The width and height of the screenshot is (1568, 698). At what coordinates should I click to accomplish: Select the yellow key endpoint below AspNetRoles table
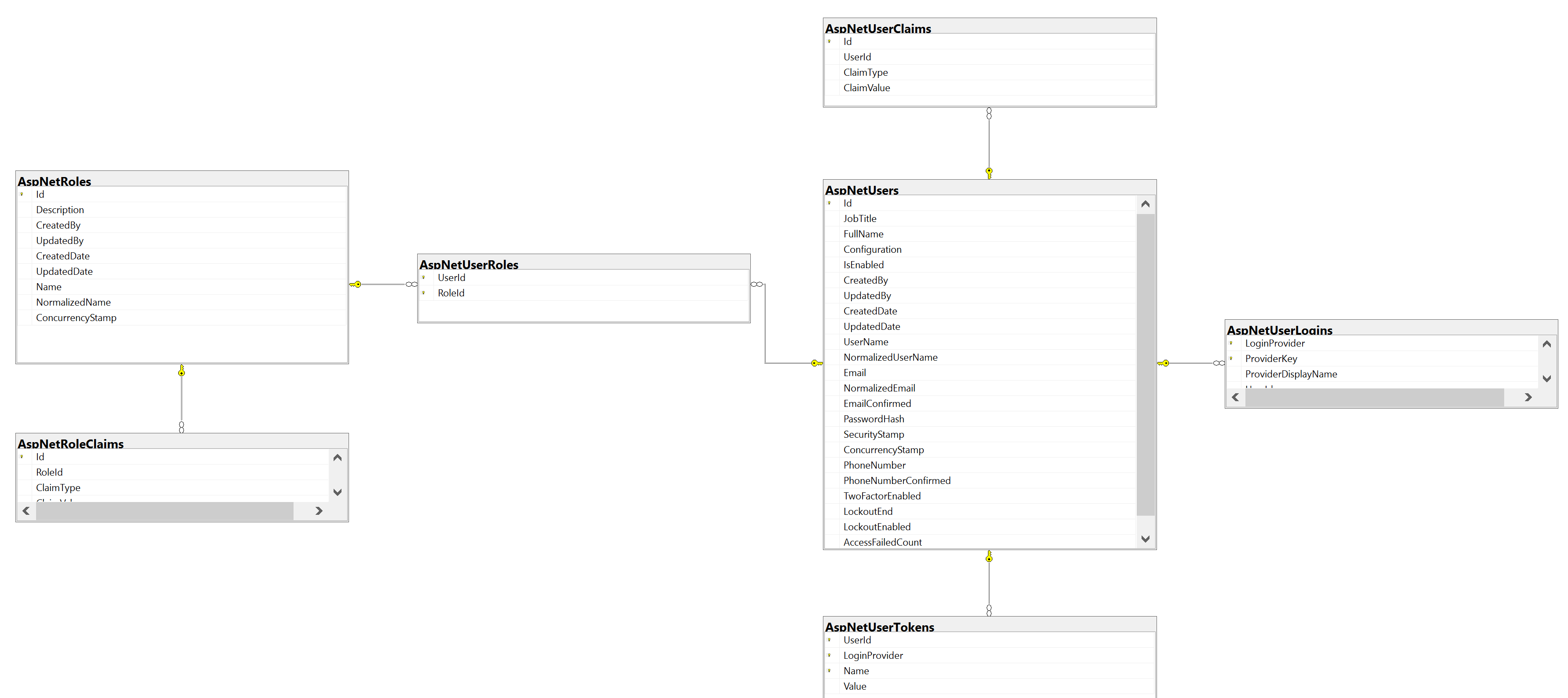[x=181, y=370]
